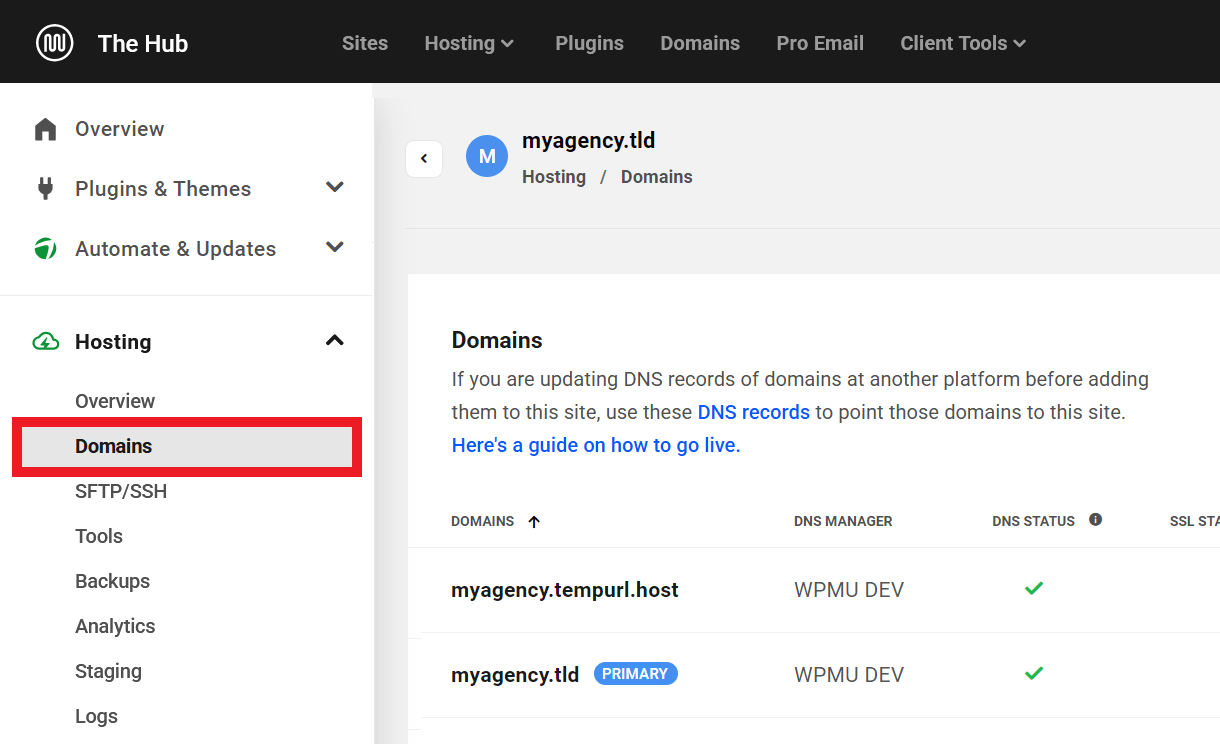Click the DOMAINS column header
Screen dimensions: 1220x744
[483, 521]
